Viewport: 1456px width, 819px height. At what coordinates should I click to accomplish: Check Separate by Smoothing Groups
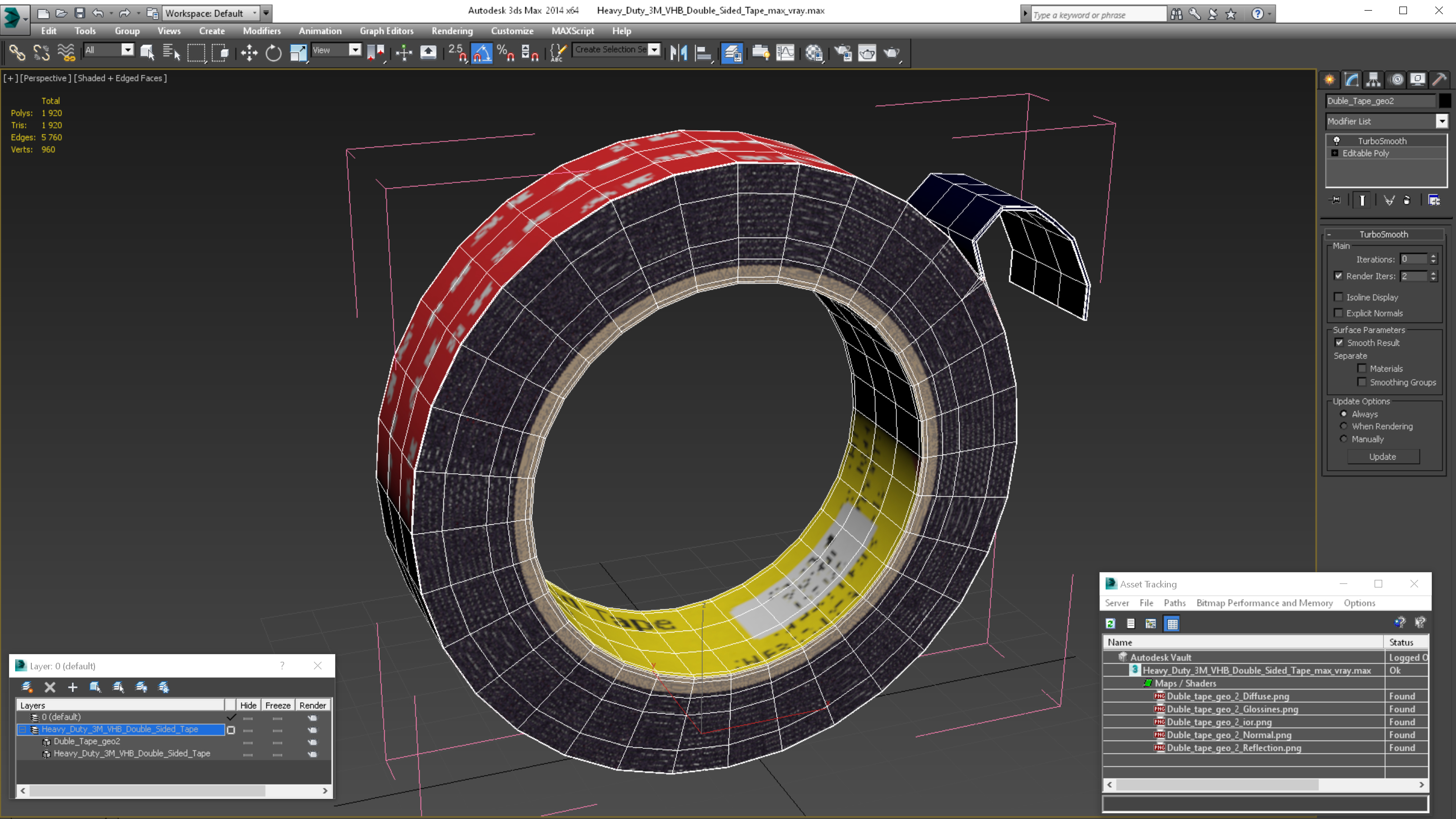(1361, 382)
